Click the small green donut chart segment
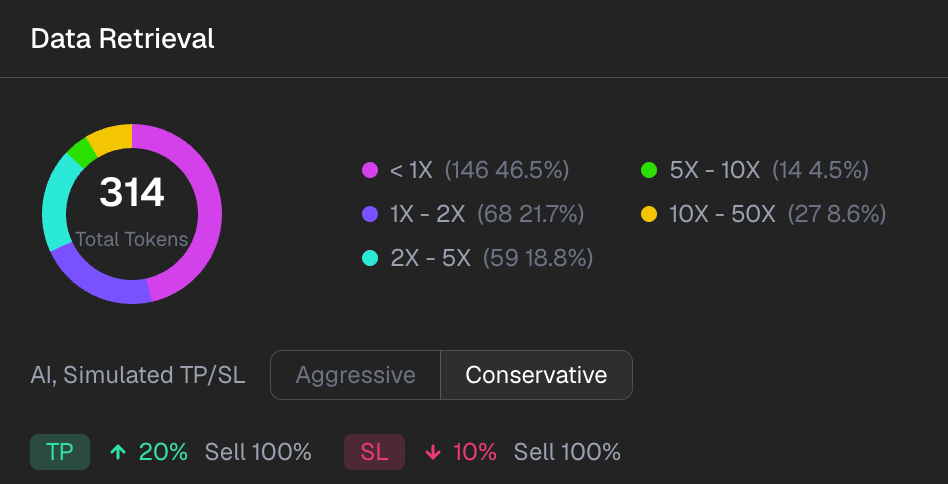Image resolution: width=948 pixels, height=484 pixels. click(x=81, y=152)
